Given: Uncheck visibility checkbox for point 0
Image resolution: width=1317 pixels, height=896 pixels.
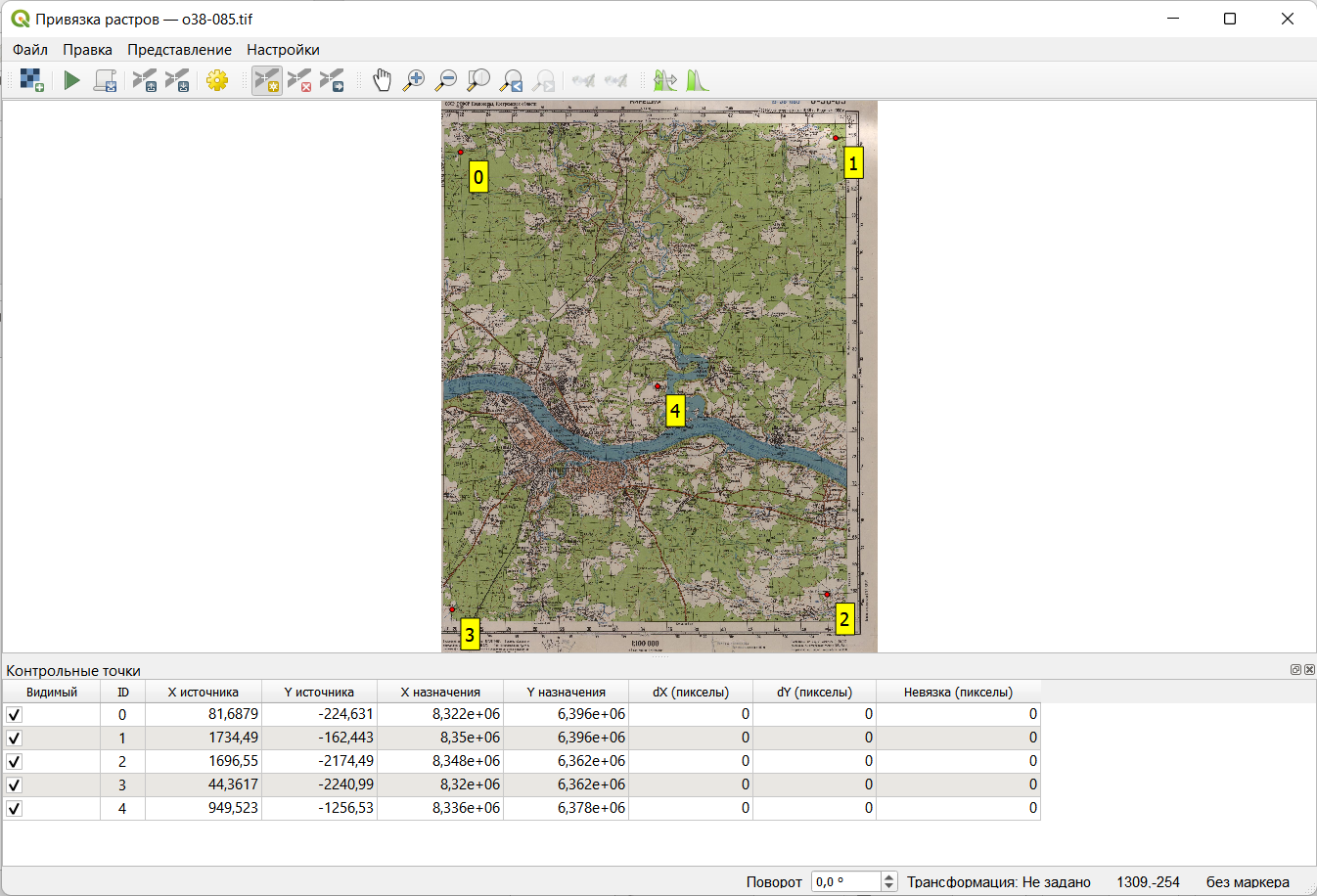Looking at the screenshot, I should 15,715.
